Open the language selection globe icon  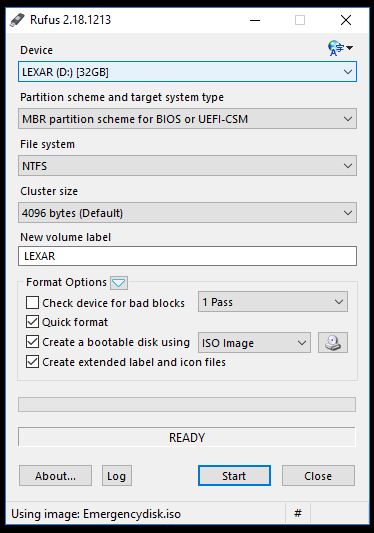point(340,48)
